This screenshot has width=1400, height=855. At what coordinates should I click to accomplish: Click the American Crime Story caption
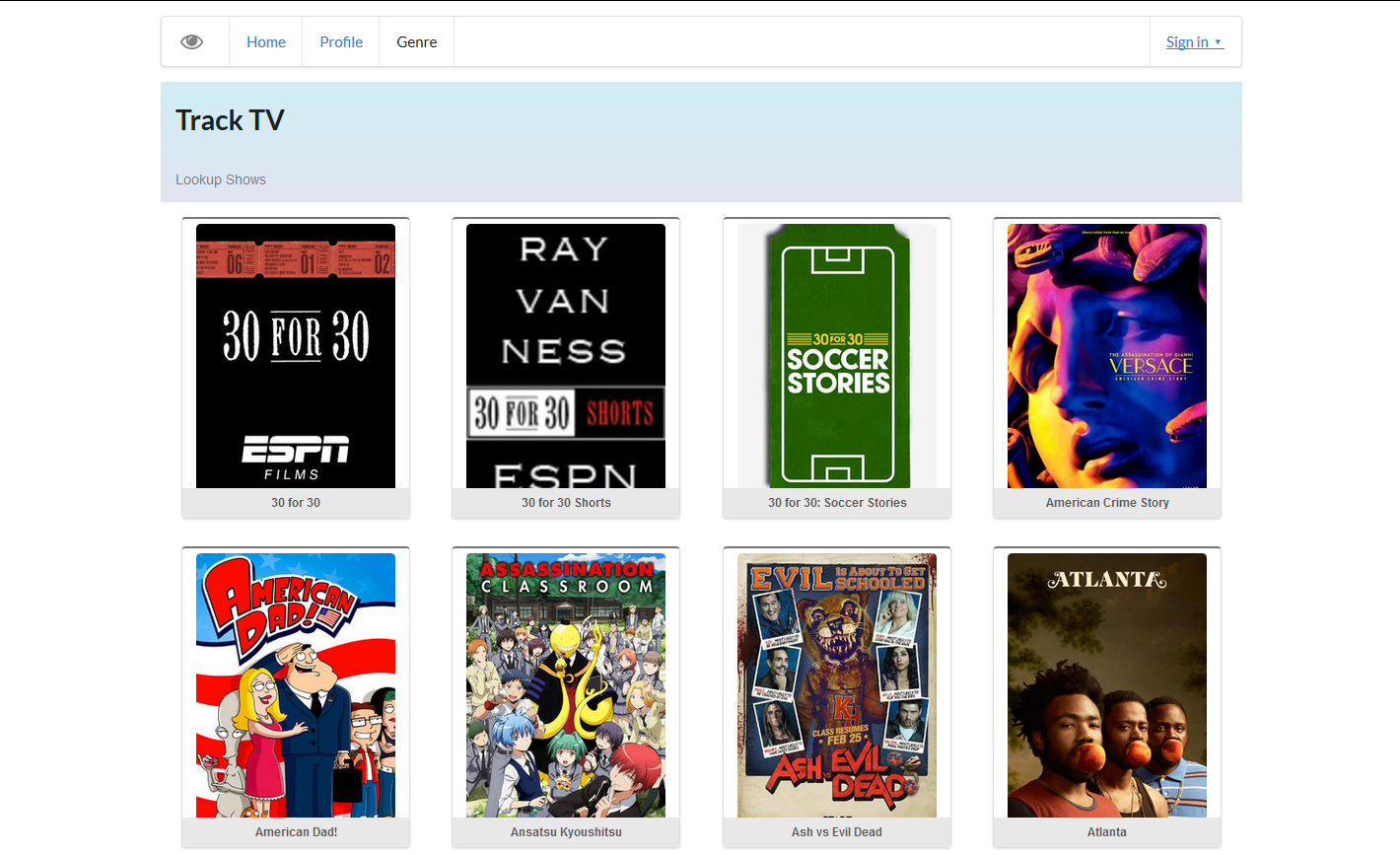pos(1107,503)
